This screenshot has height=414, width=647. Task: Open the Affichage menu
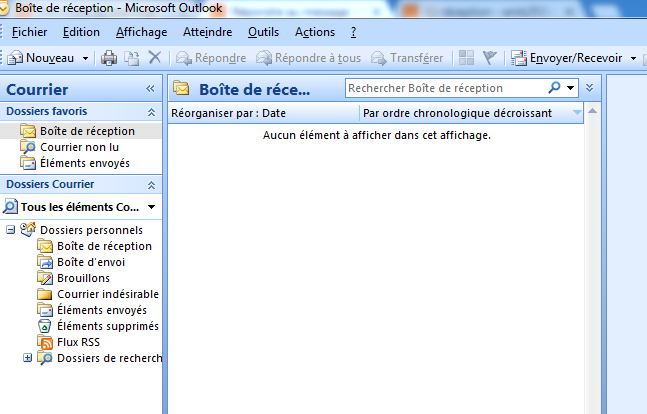point(142,32)
